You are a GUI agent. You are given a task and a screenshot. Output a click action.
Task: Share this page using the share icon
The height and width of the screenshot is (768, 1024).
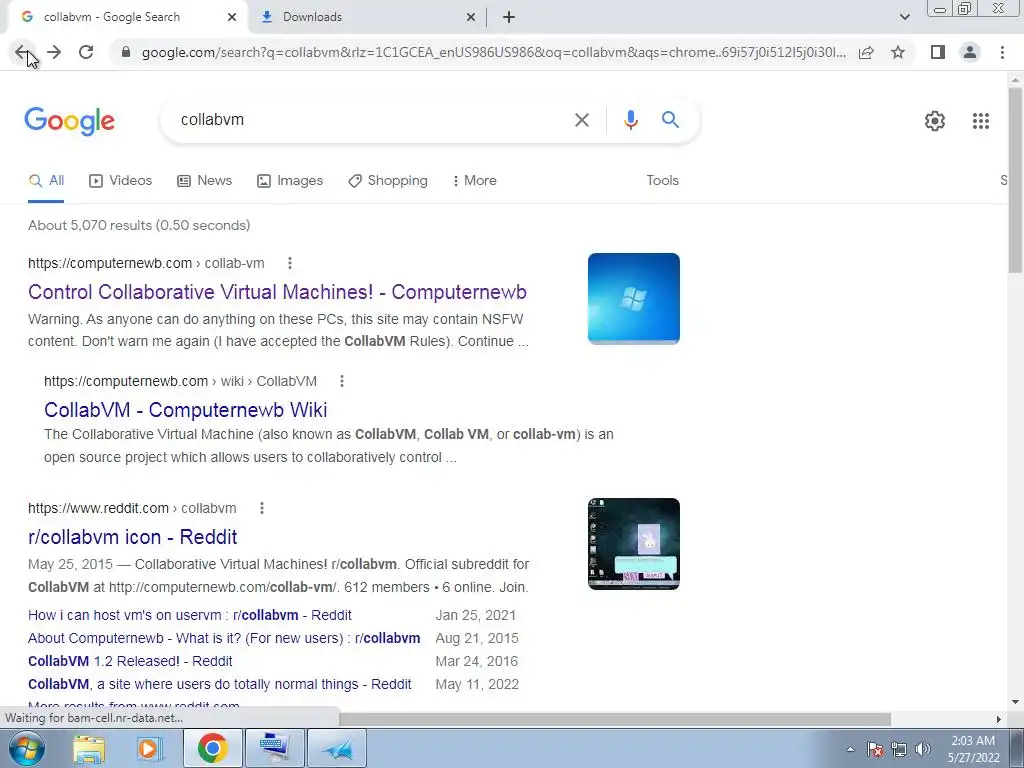[866, 52]
